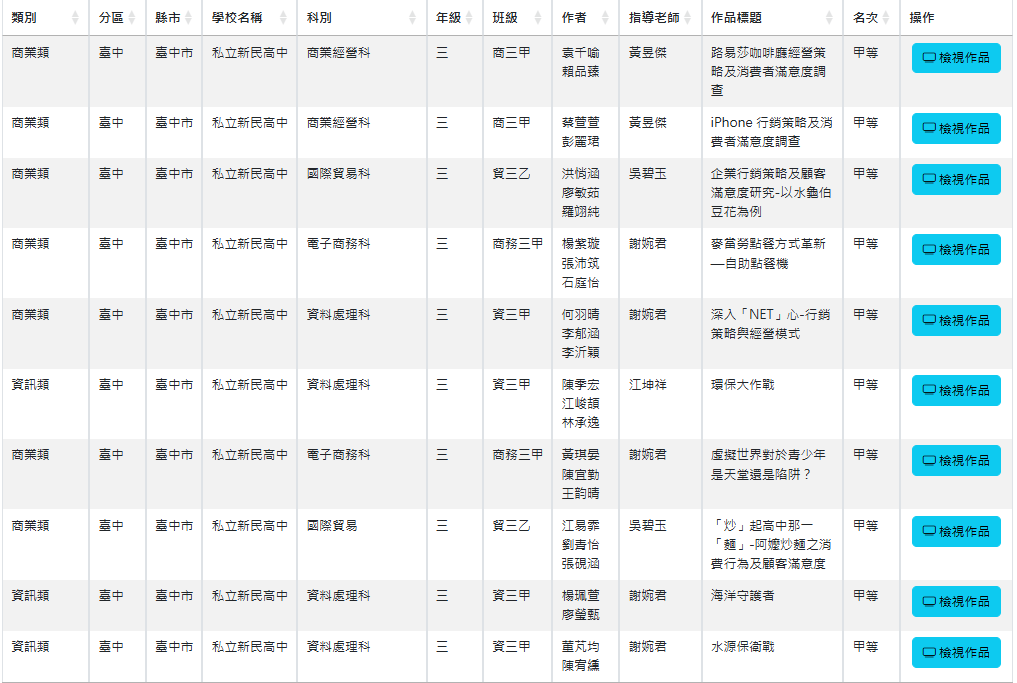Click monitor icon for 環保大作戰 row
Viewport: 1017px width, 683px height.
[x=928, y=390]
